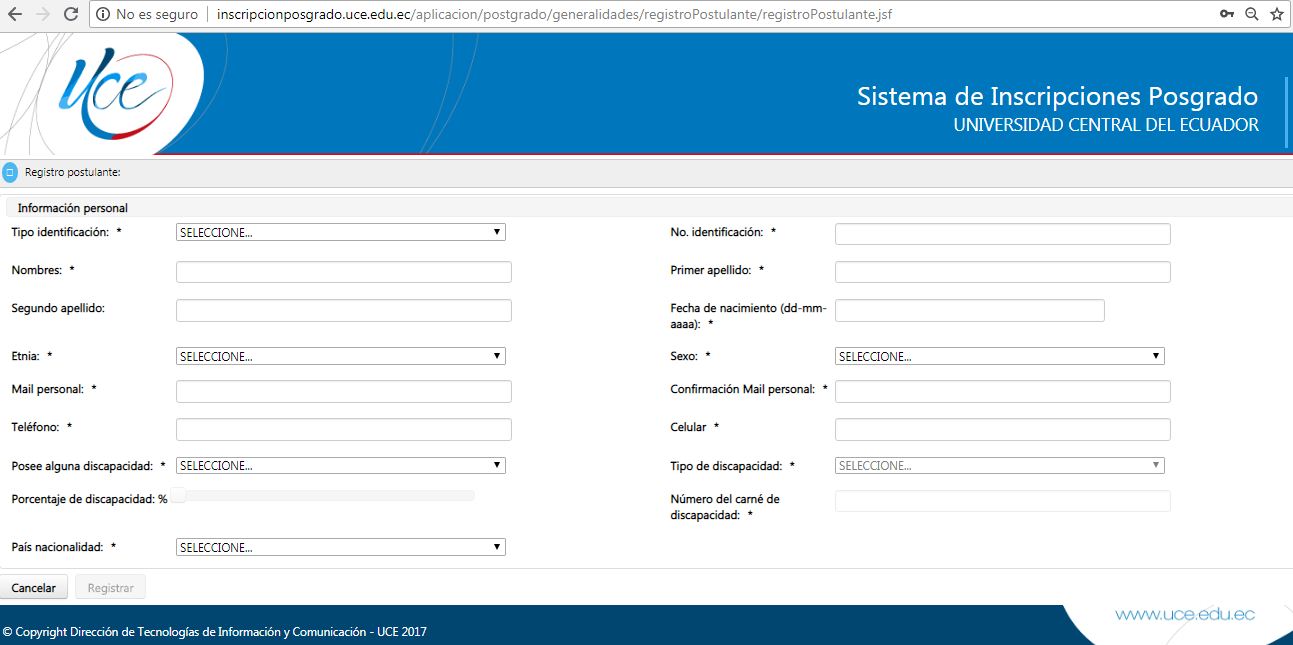Expand the 'Posee alguna discapacidad' selector

pyautogui.click(x=340, y=464)
